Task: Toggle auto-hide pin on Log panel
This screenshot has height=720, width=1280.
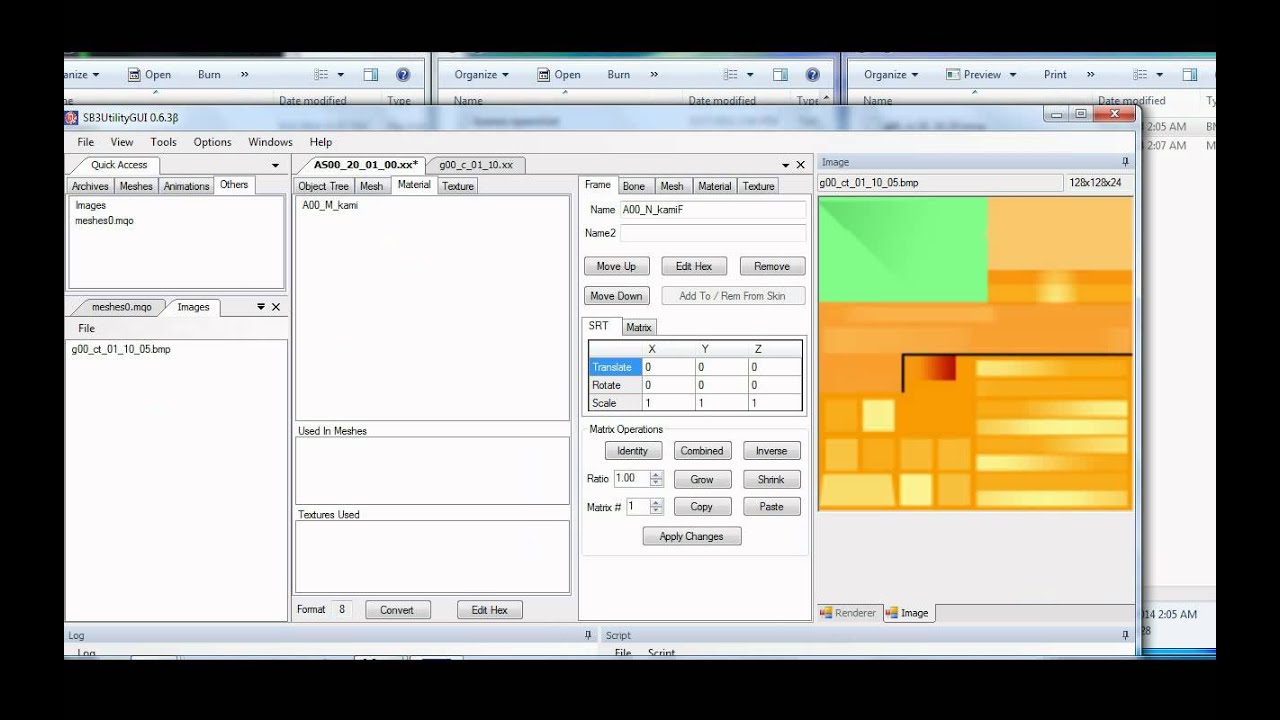Action: (588, 635)
